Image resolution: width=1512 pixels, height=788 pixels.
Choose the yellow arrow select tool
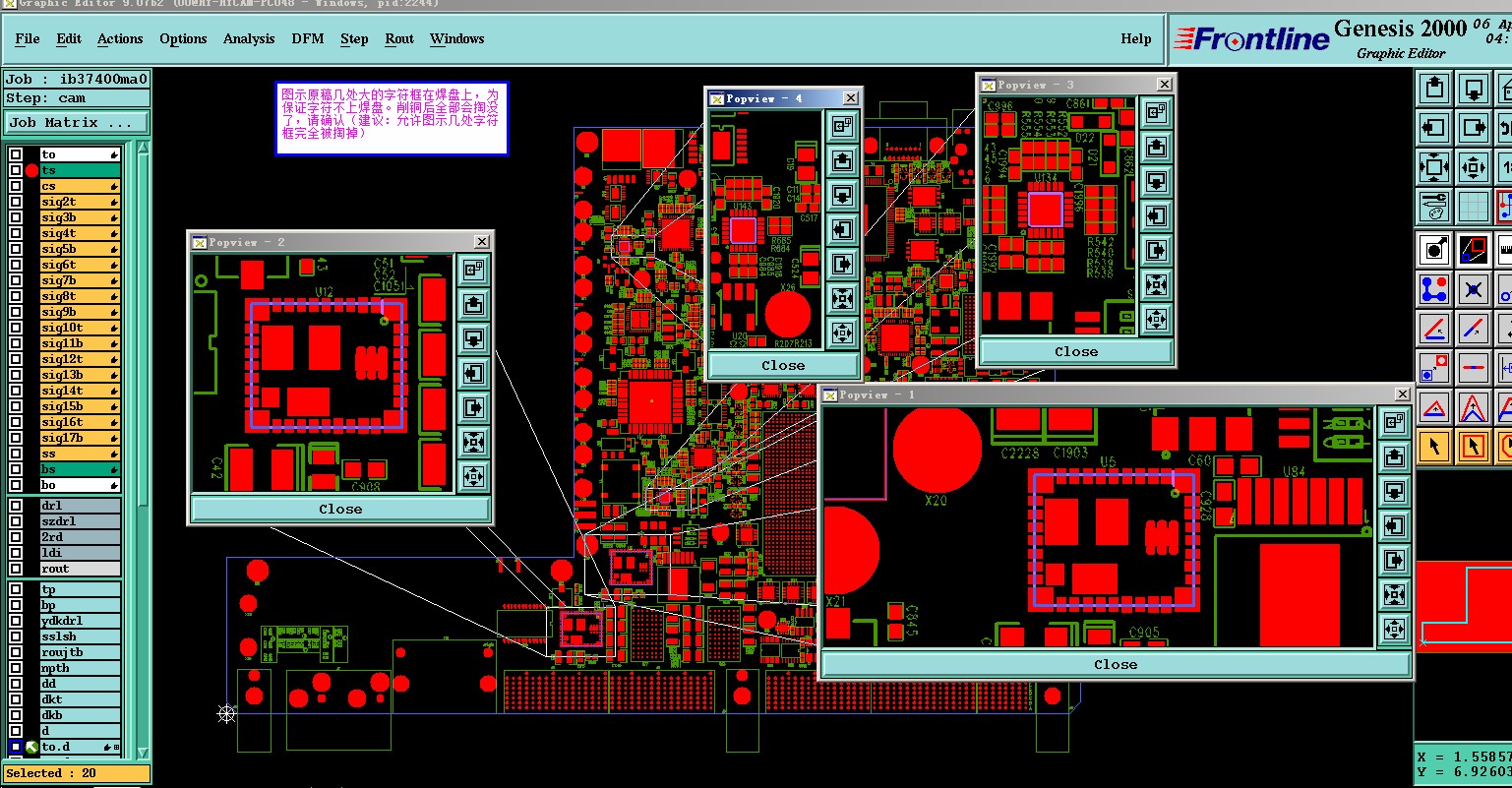1434,447
